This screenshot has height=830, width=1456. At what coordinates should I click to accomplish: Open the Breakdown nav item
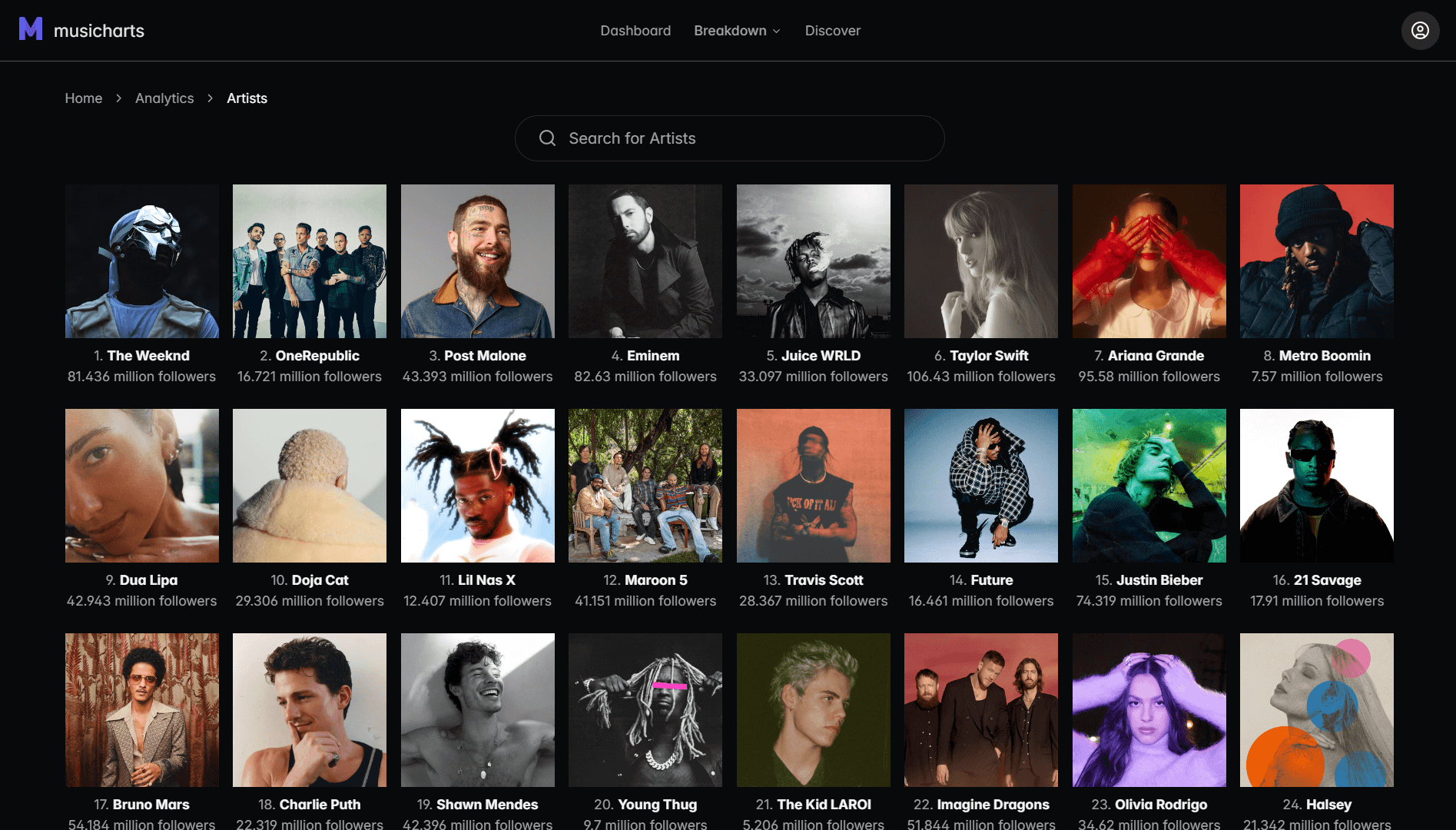730,31
